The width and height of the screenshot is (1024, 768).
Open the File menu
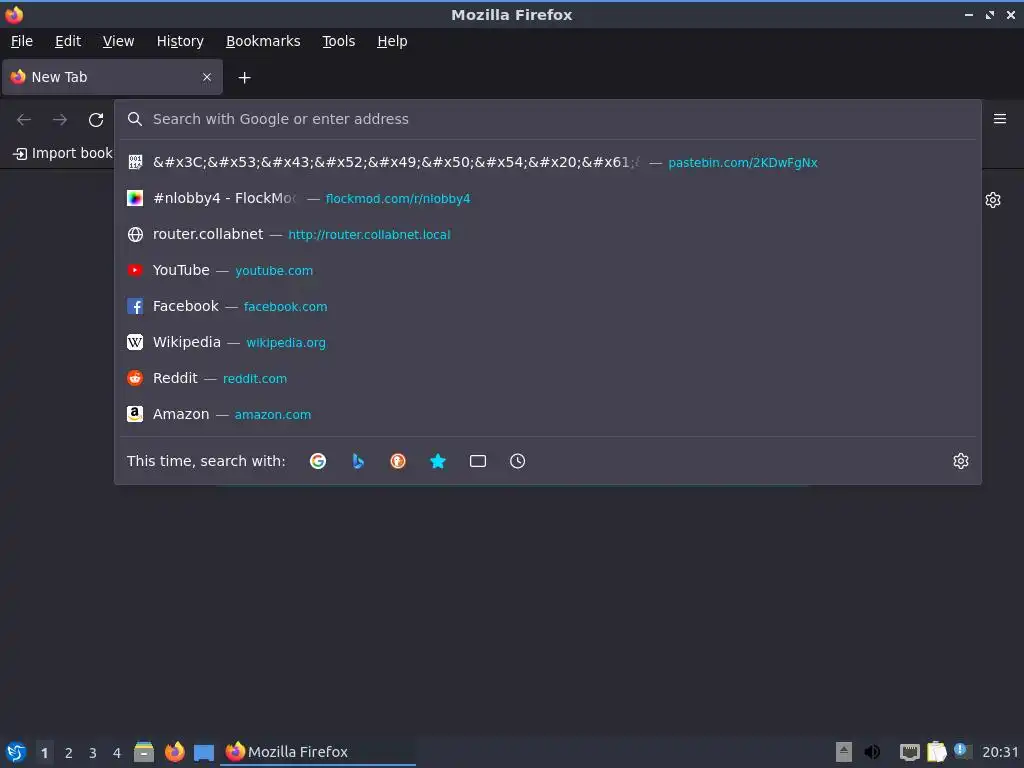click(x=22, y=41)
